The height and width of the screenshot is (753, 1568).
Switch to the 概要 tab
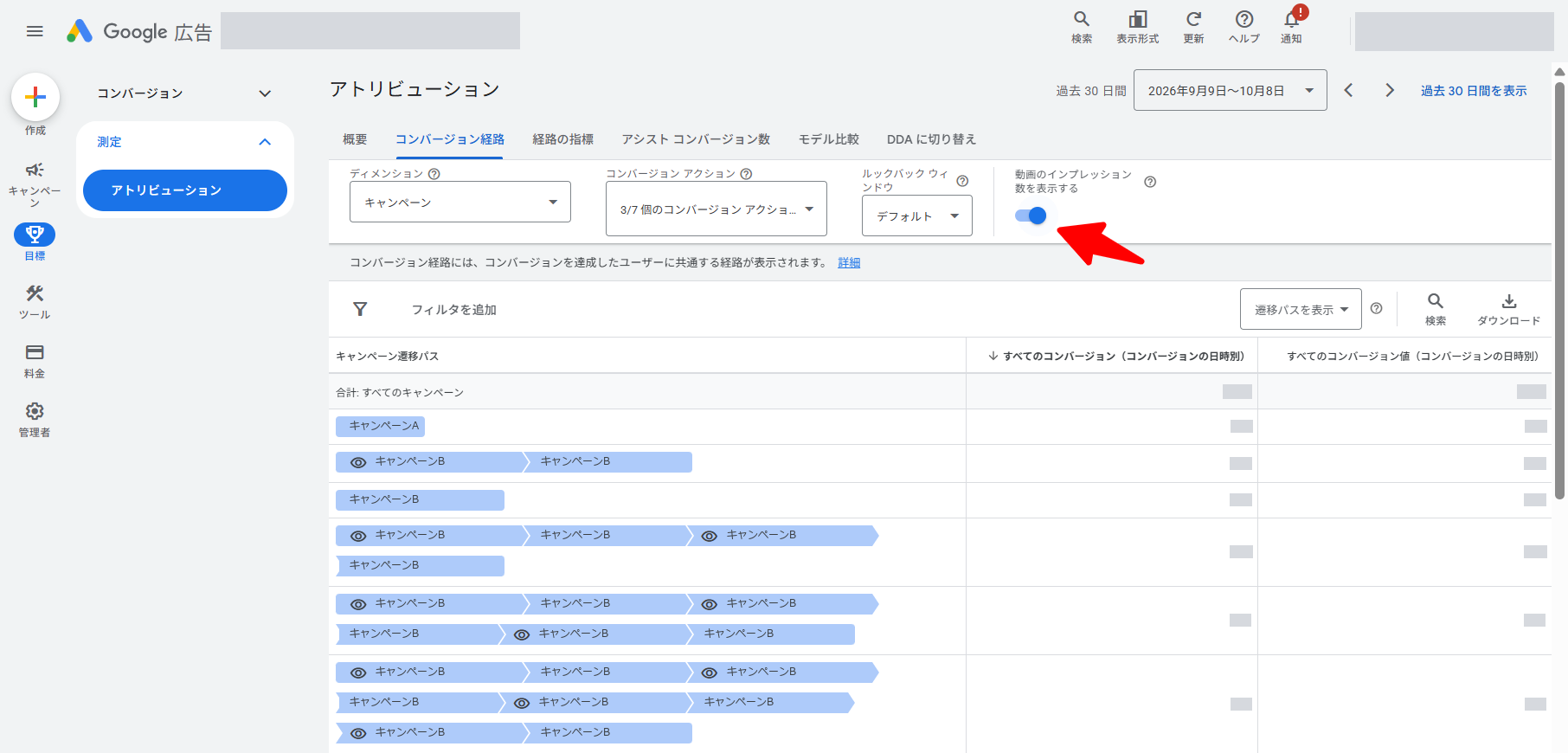(x=355, y=139)
